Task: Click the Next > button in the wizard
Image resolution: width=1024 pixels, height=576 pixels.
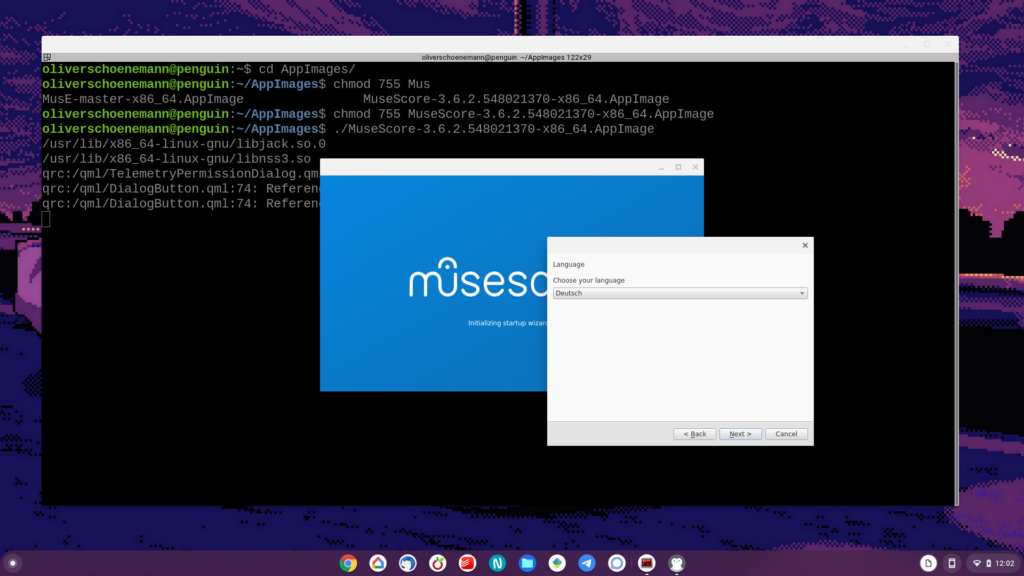Action: (740, 434)
